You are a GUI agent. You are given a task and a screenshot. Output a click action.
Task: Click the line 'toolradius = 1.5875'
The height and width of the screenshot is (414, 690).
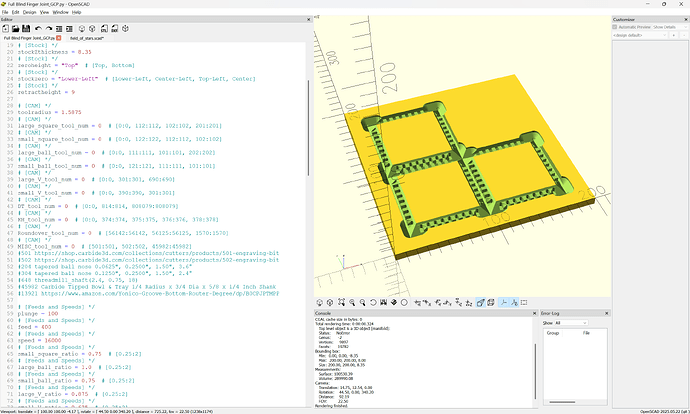(x=49, y=112)
